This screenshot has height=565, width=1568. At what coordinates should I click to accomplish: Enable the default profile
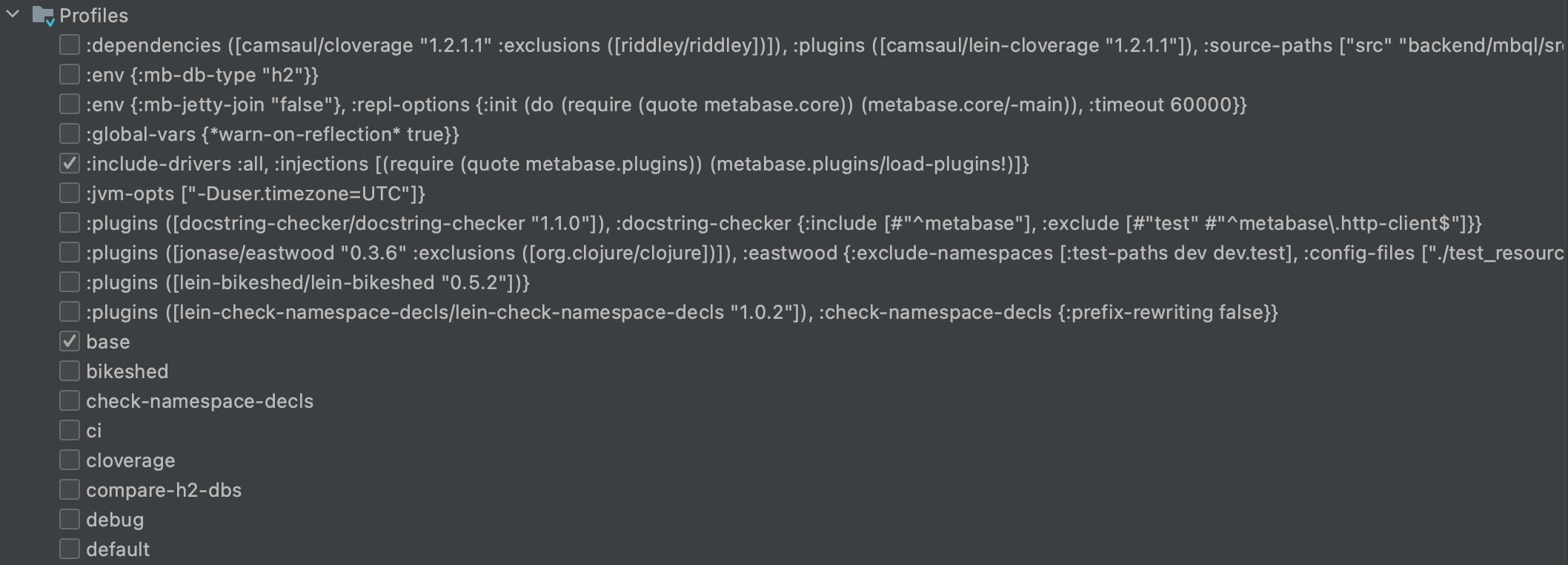coord(69,549)
